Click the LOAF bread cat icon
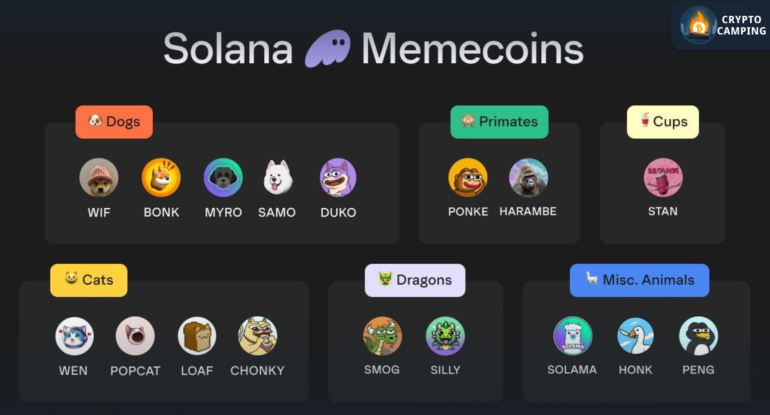The width and height of the screenshot is (770, 415). [197, 336]
